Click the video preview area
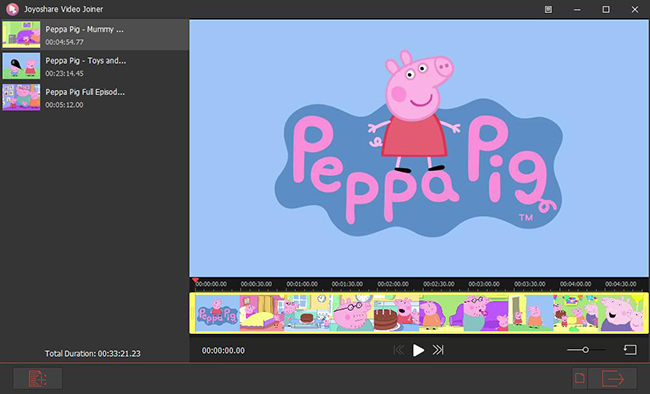This screenshot has height=394, width=650. click(419, 148)
